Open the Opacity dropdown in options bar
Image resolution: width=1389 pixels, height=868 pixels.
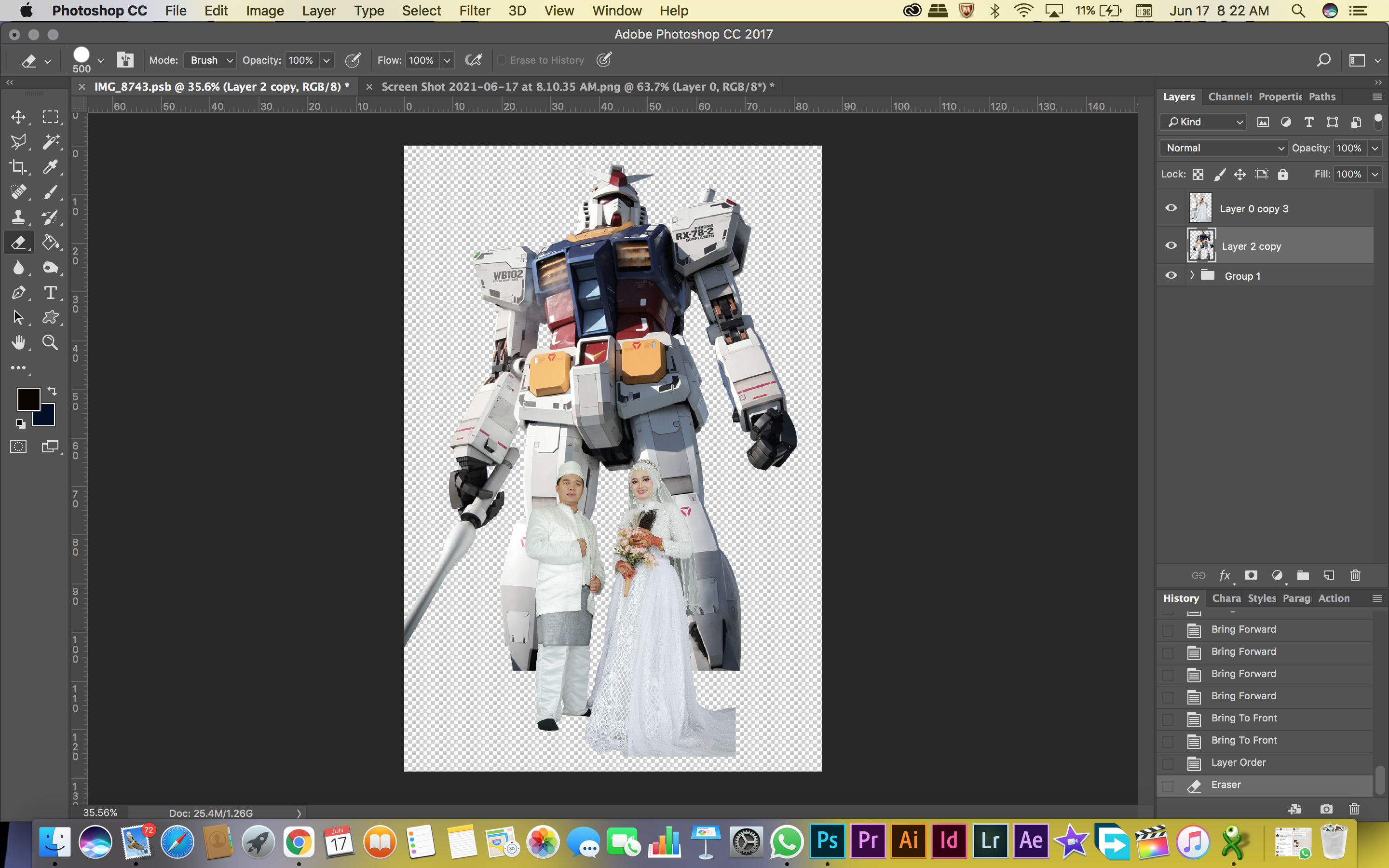point(326,60)
